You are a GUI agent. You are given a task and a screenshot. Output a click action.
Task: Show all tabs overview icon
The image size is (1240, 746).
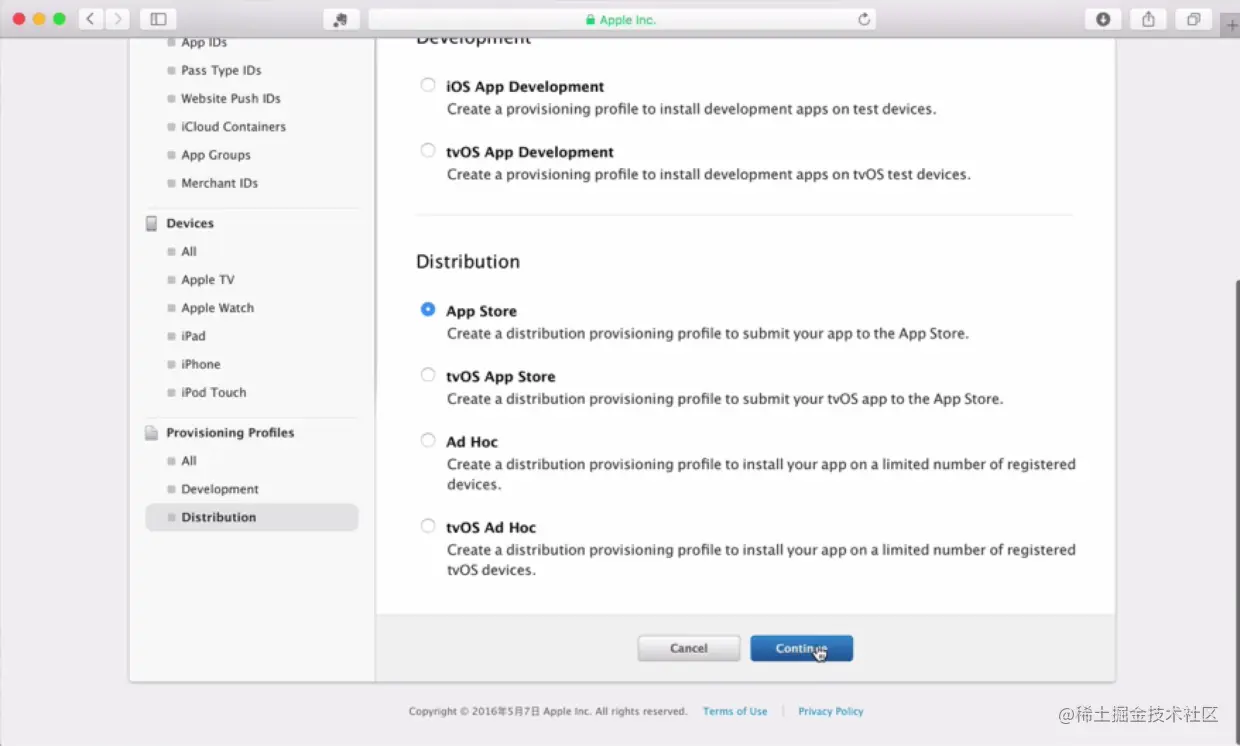click(x=1194, y=19)
